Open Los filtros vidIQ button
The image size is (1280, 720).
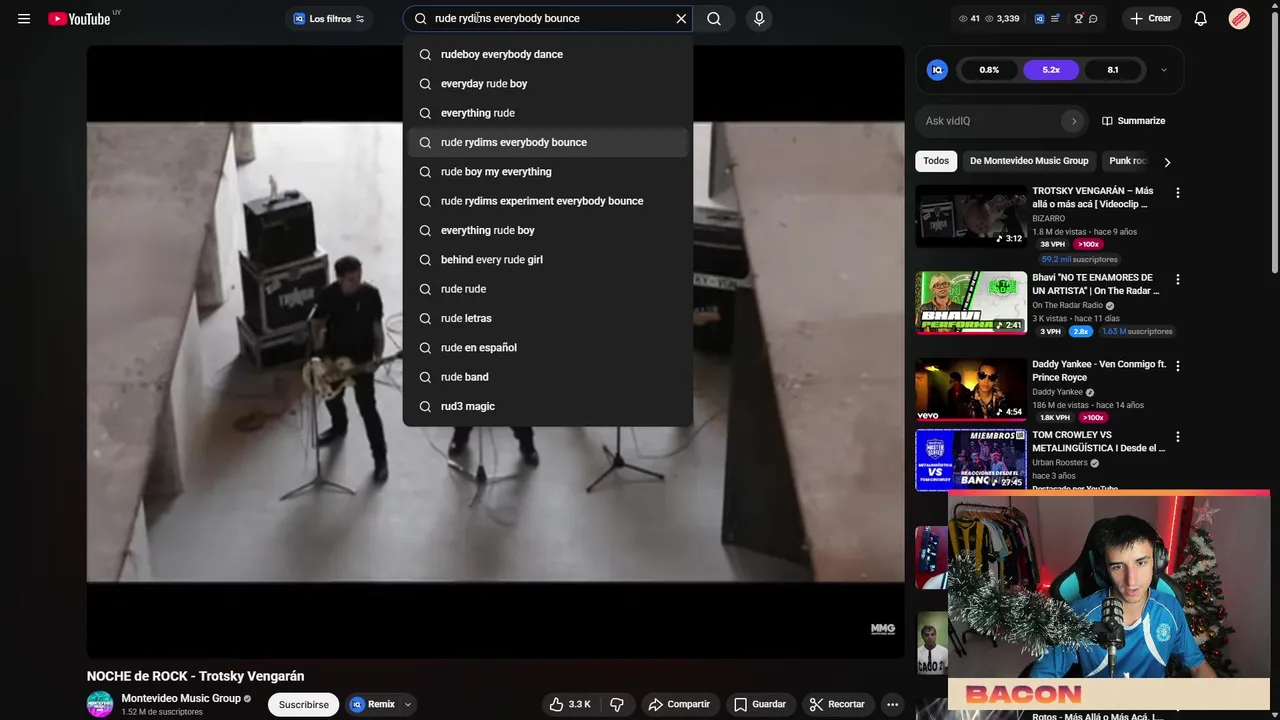pyautogui.click(x=329, y=19)
